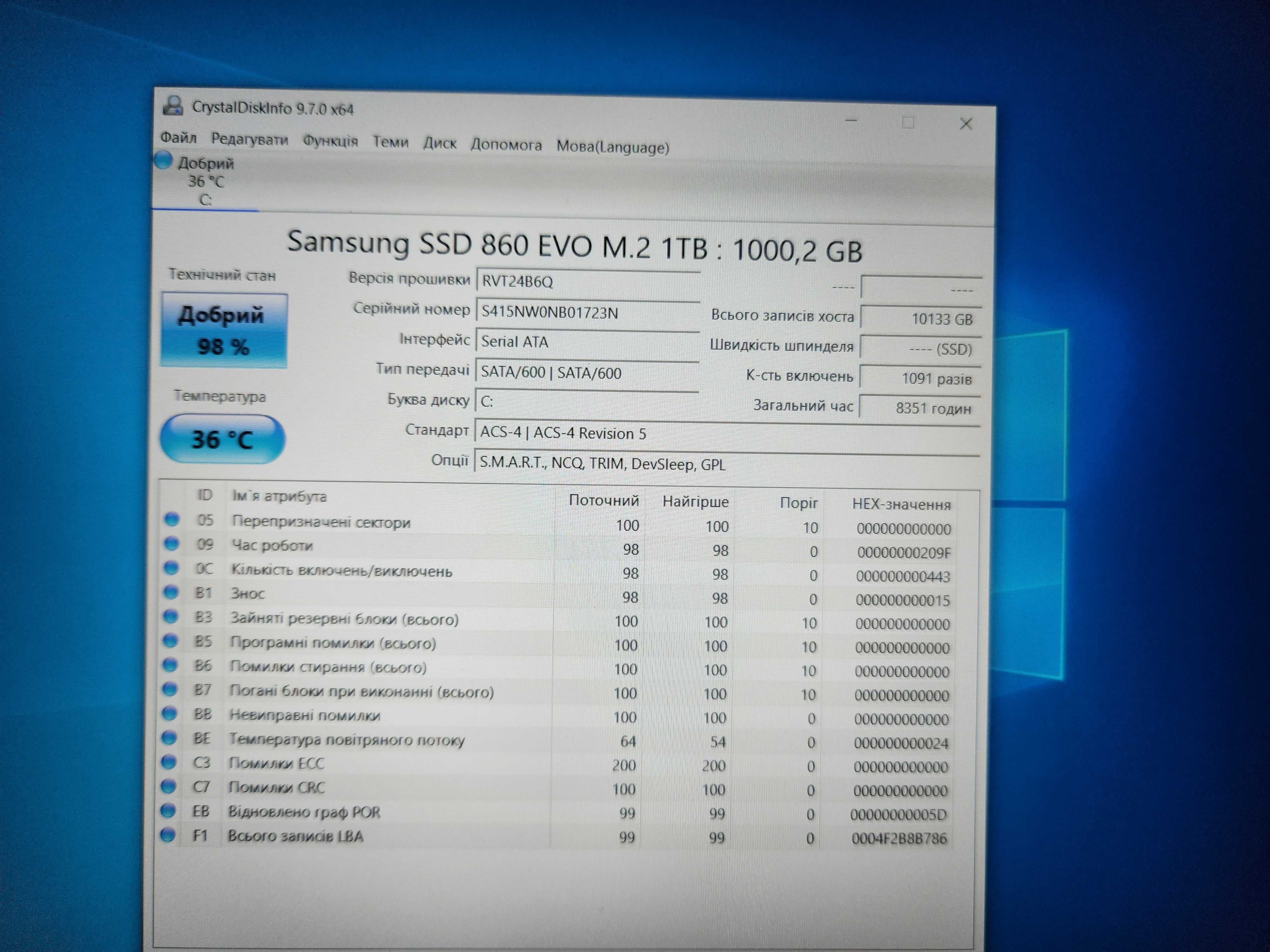Open the Теми menu
The width and height of the screenshot is (1270, 952).
coord(391,142)
